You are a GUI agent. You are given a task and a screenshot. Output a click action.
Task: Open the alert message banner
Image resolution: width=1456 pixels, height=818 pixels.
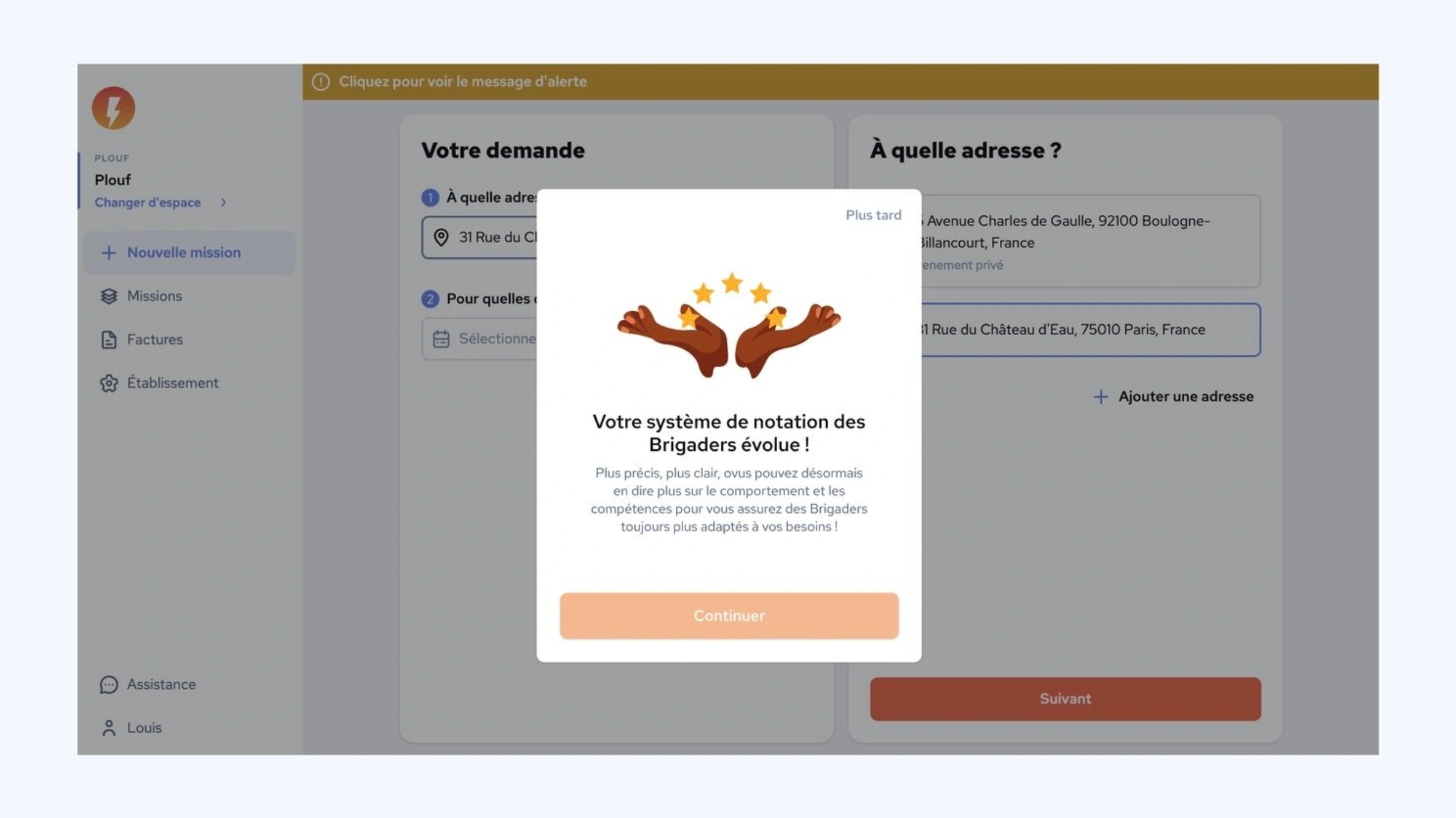[x=840, y=82]
